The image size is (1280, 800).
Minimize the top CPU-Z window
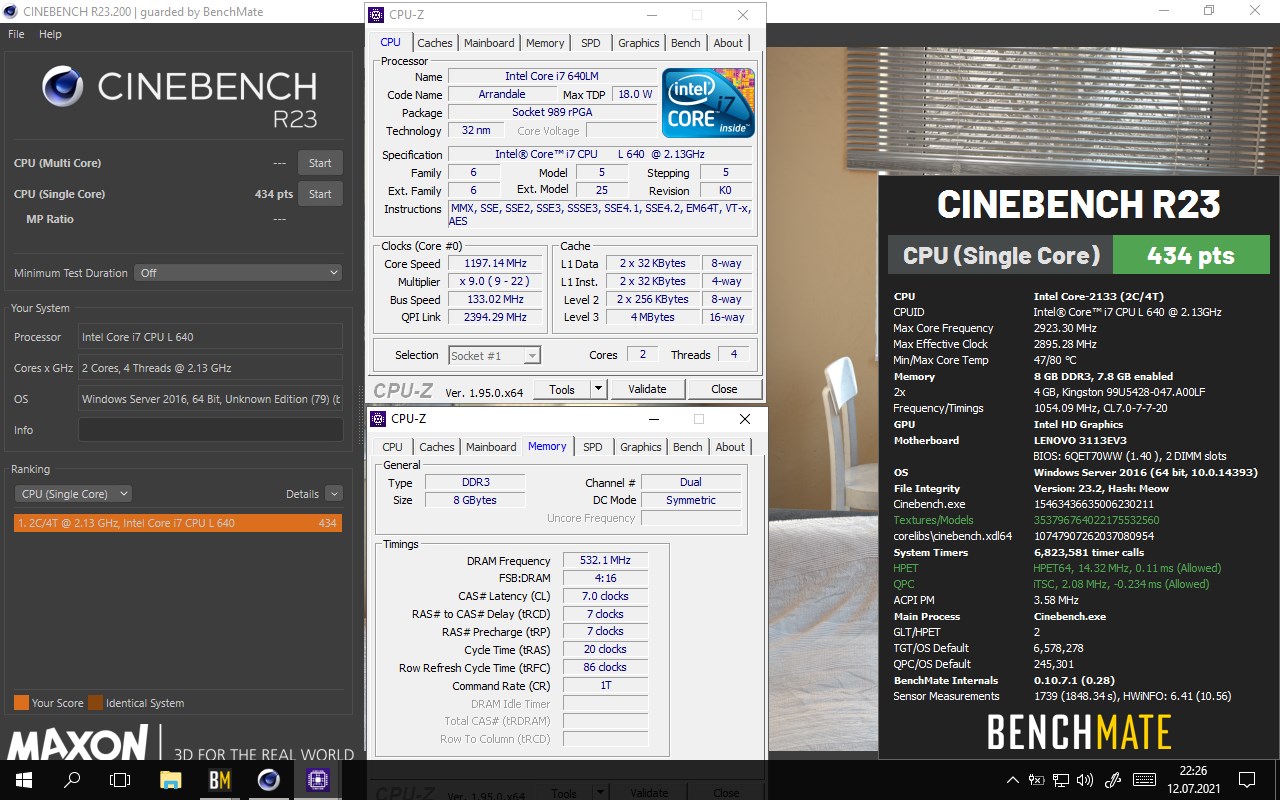[x=651, y=15]
